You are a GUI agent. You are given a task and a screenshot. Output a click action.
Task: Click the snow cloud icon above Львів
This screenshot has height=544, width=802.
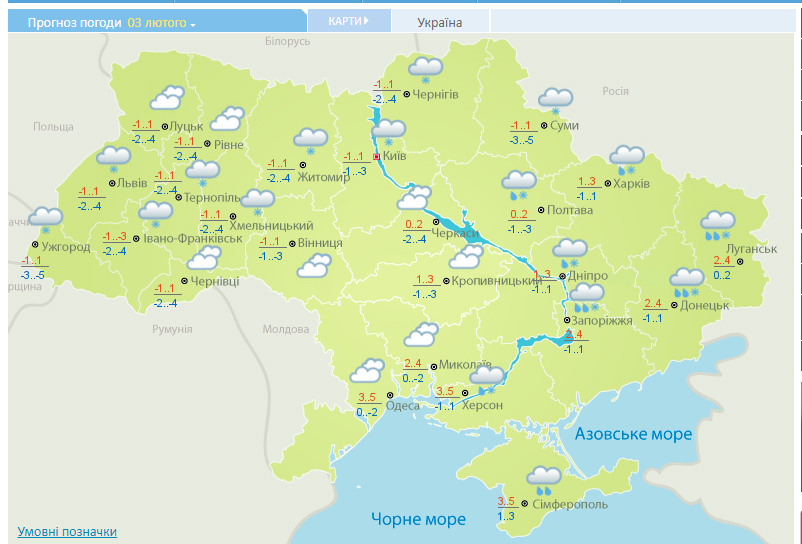pos(114,159)
